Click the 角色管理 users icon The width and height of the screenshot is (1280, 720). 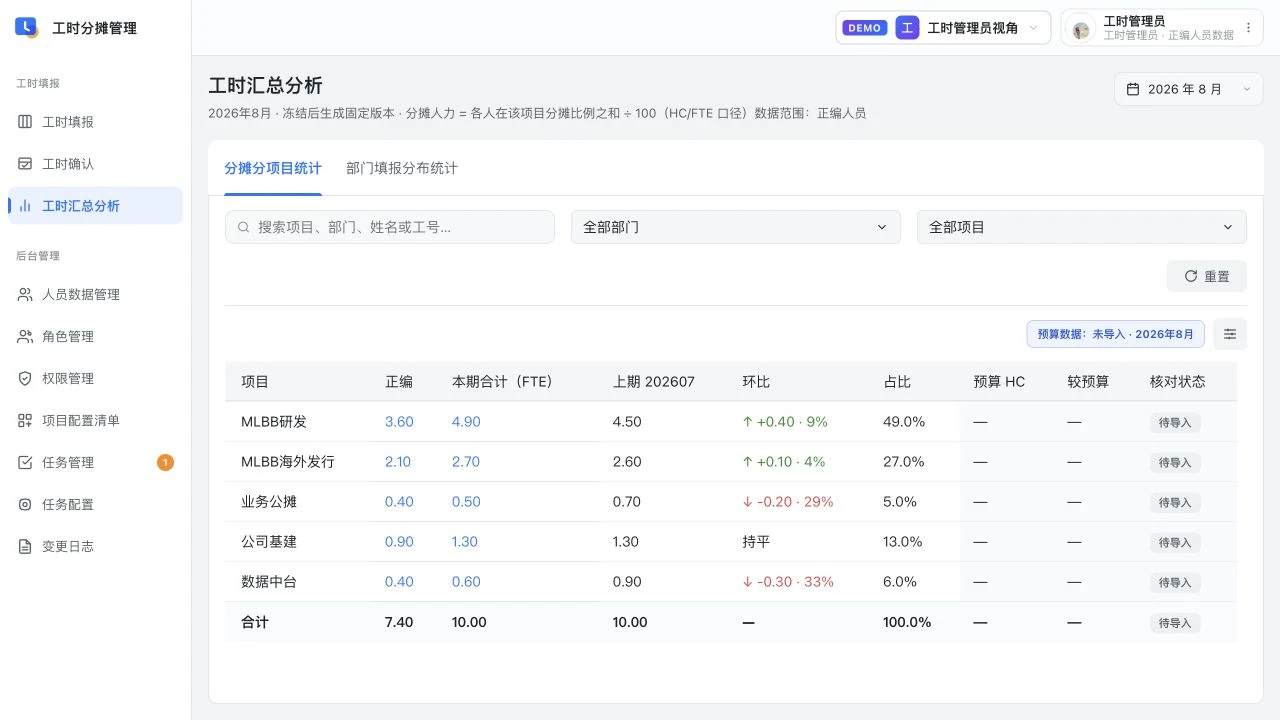(25, 337)
